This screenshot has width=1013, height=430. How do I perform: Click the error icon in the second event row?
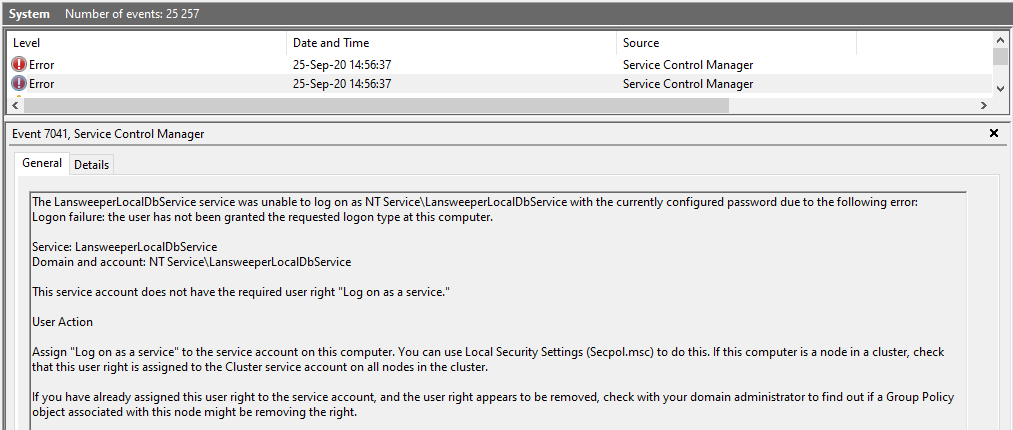click(x=19, y=84)
